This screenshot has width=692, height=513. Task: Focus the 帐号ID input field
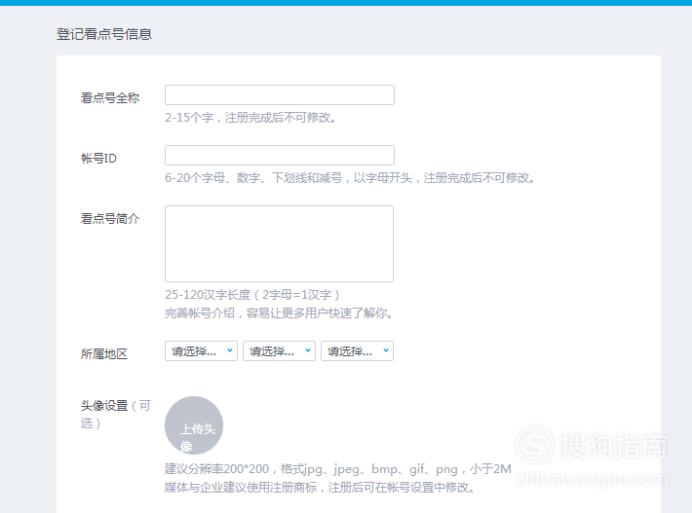[x=279, y=155]
